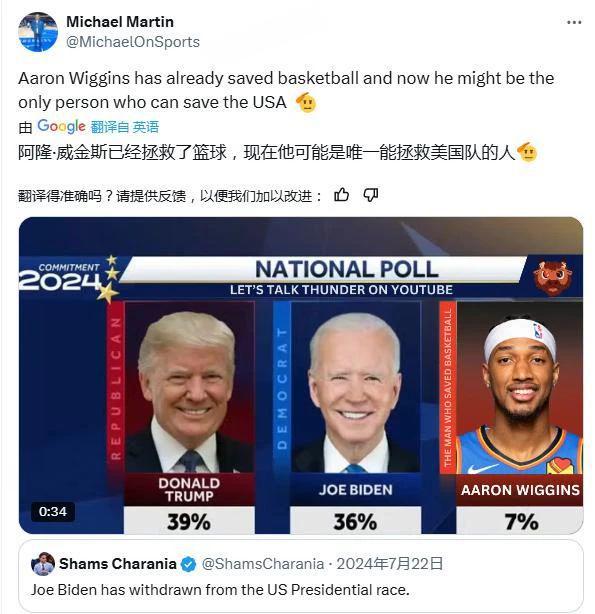Open the Shams Charania name in quoted tweet

point(118,564)
